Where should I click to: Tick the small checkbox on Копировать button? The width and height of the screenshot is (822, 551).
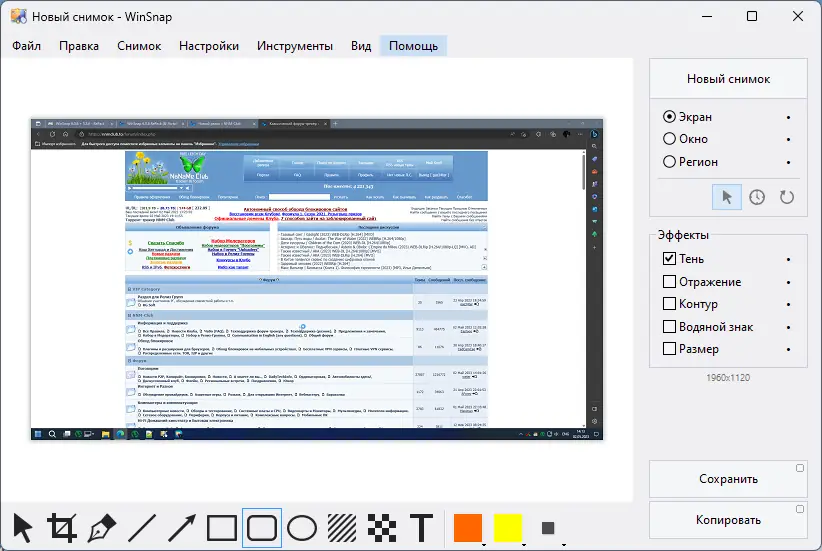pyautogui.click(x=799, y=509)
